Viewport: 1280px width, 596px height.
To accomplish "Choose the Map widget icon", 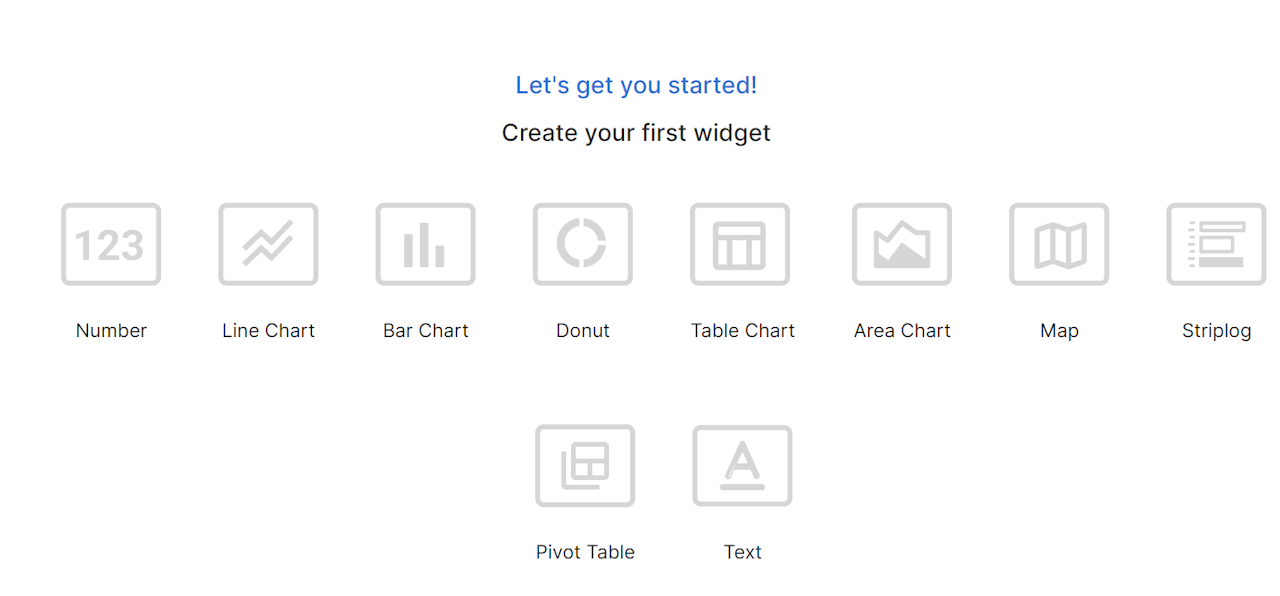I will [x=1059, y=245].
